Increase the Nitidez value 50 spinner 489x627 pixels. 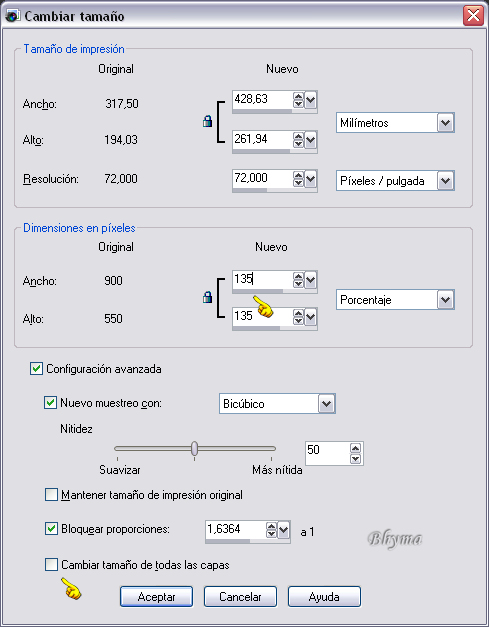pos(355,448)
